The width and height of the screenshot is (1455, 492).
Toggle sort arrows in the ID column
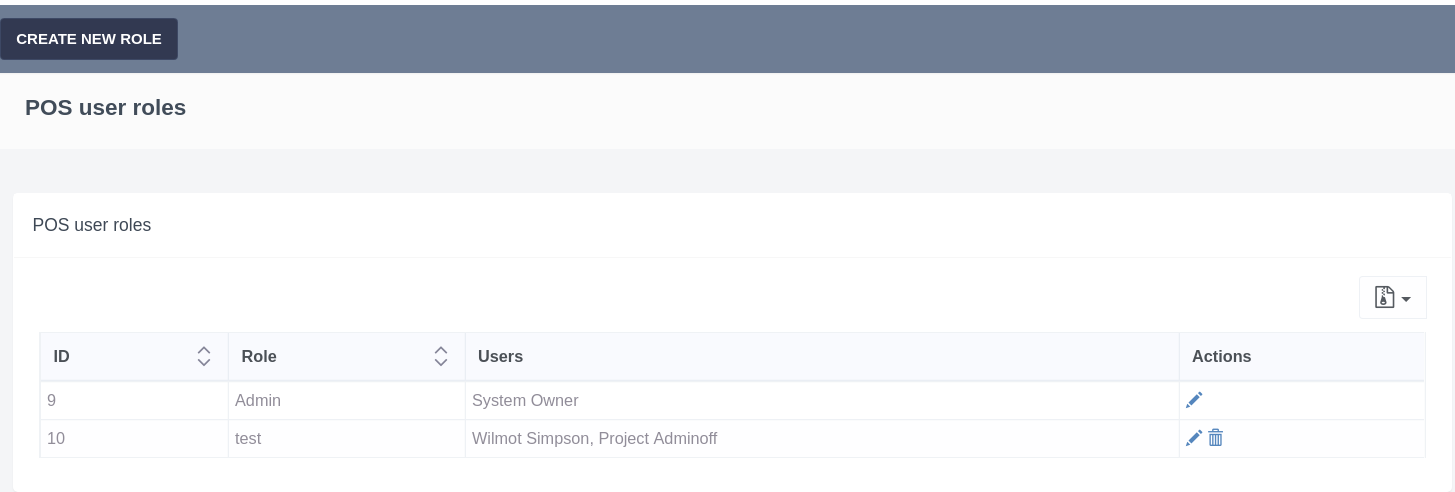tap(204, 356)
